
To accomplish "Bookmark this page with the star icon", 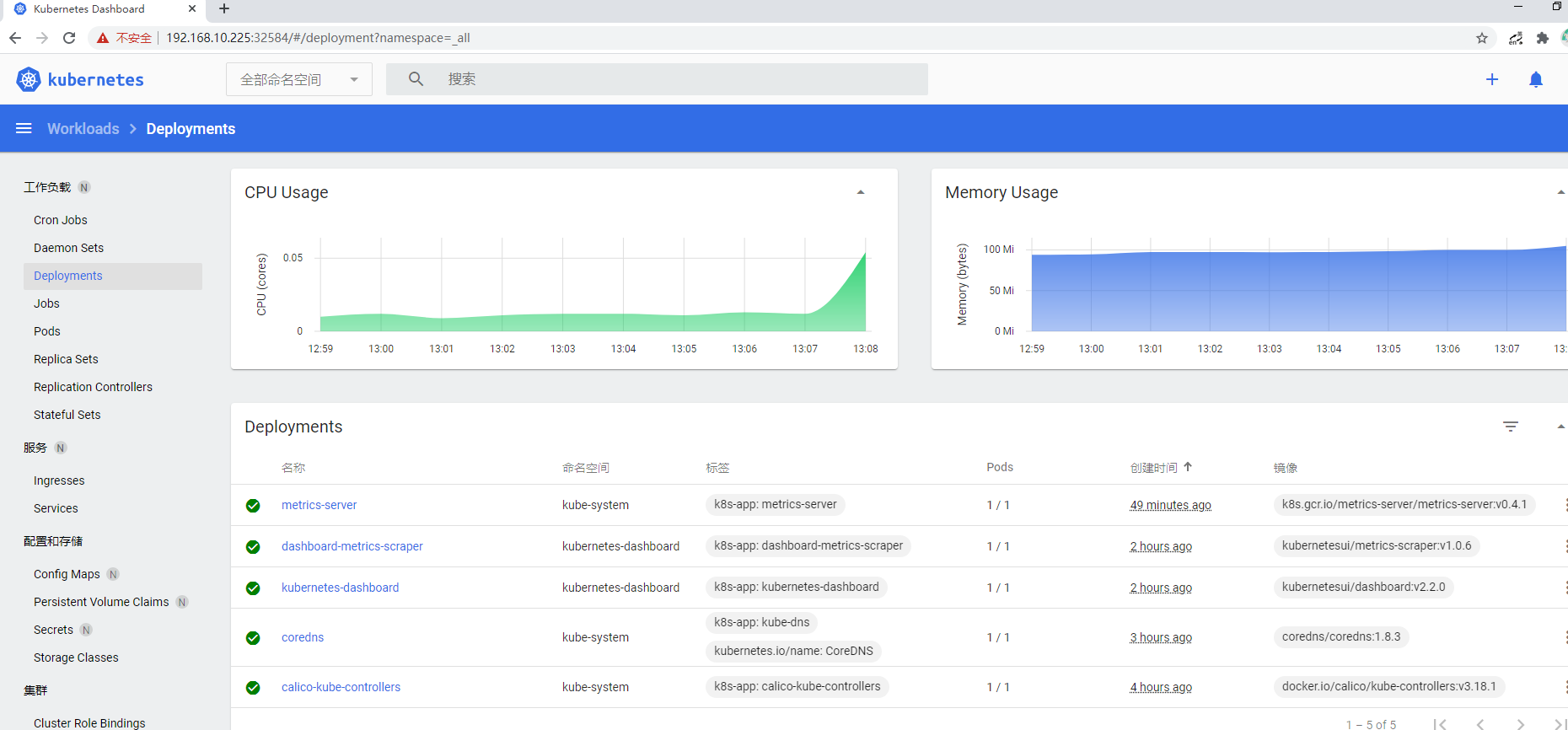I will pyautogui.click(x=1482, y=38).
